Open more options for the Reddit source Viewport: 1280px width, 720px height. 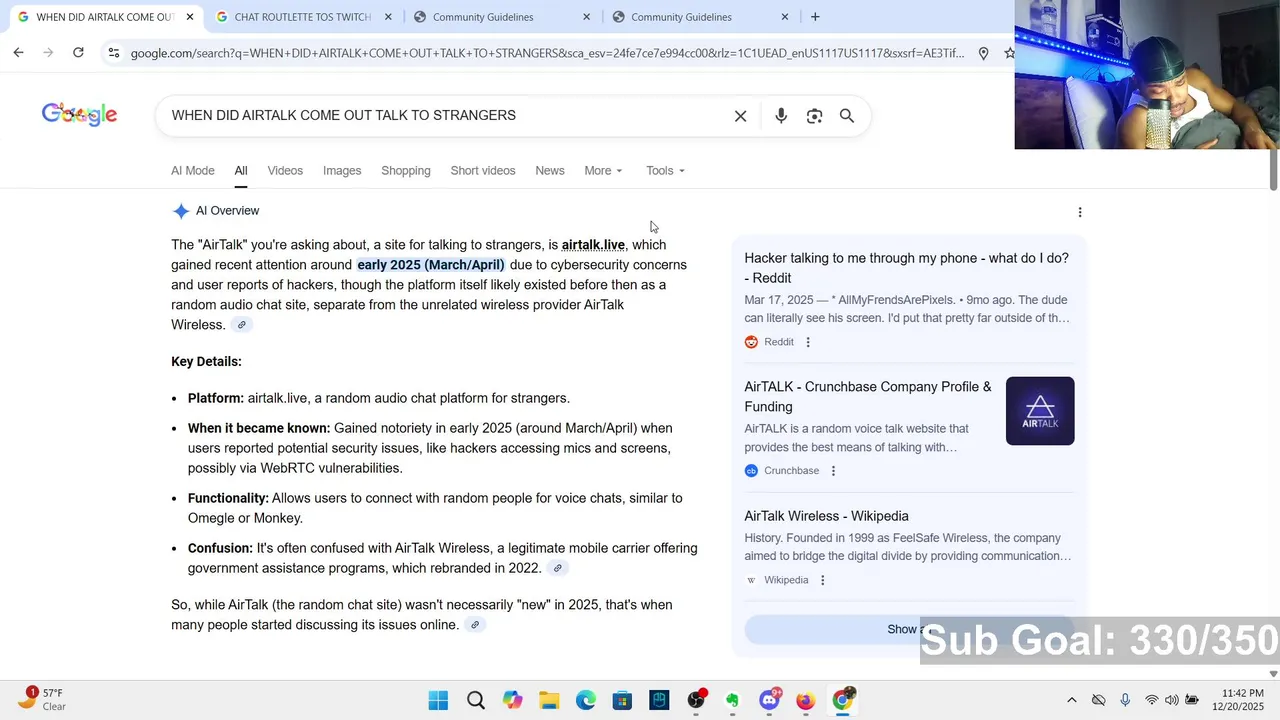(808, 342)
